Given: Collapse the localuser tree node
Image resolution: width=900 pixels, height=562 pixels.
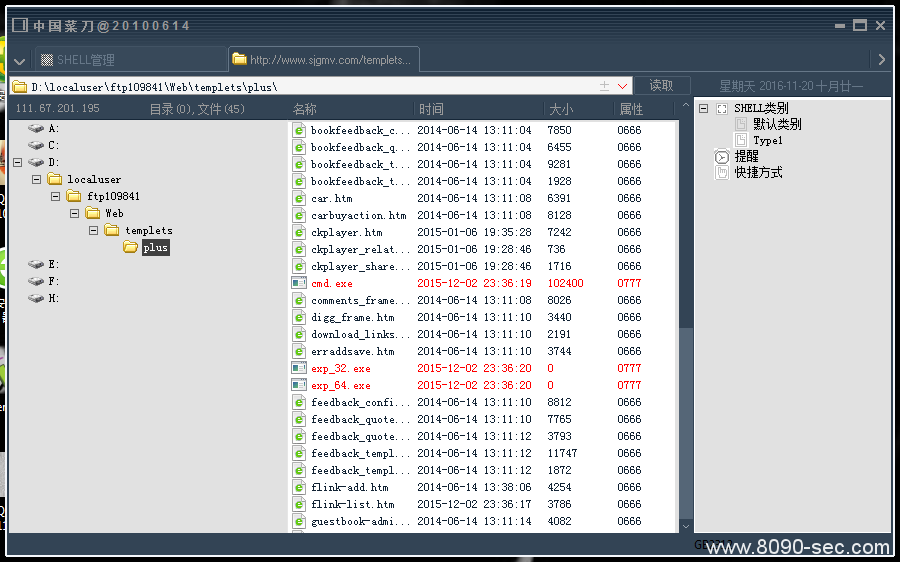Looking at the screenshot, I should point(37,179).
